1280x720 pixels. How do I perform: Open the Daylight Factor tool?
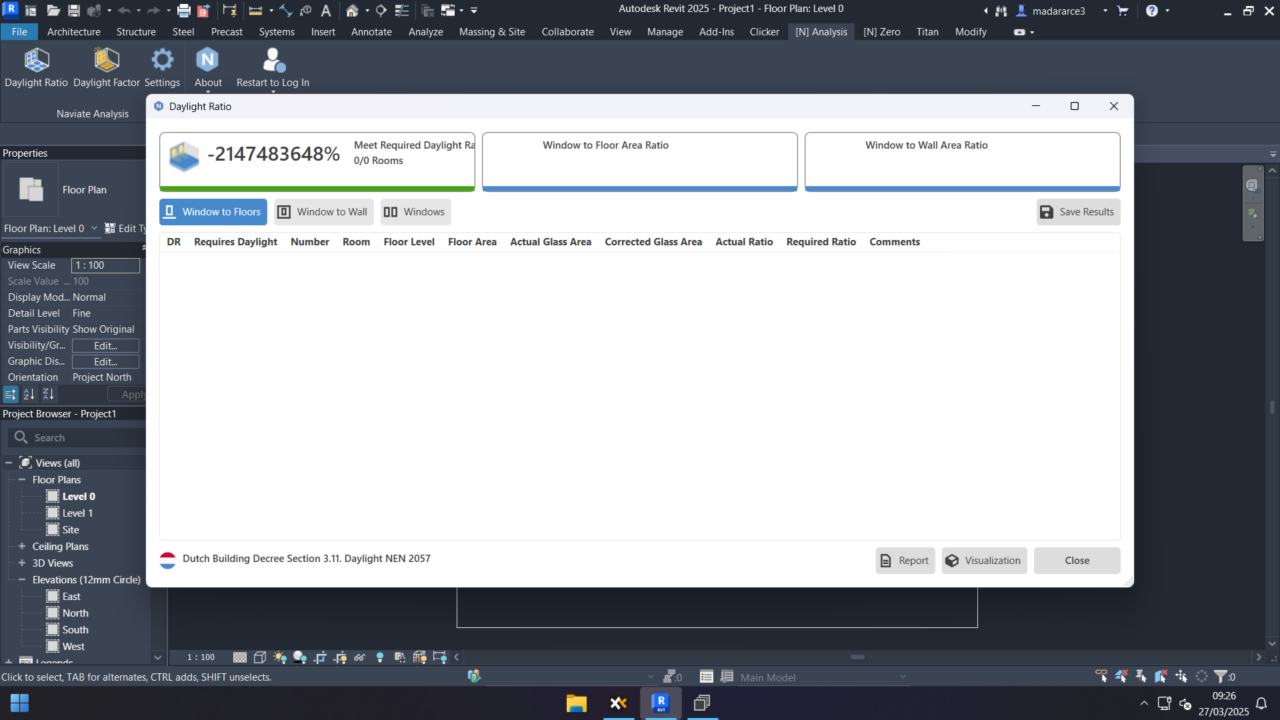pos(106,61)
